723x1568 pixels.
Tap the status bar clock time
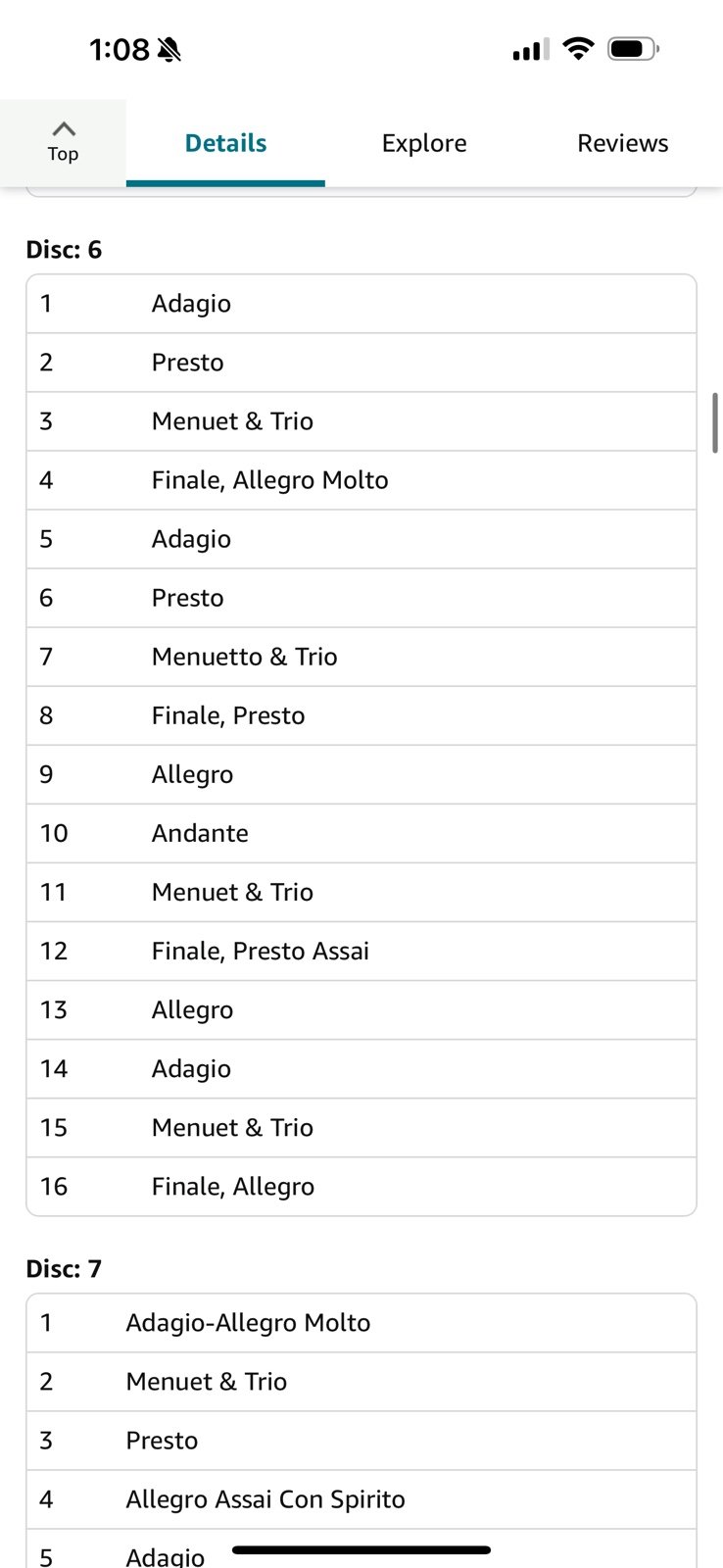[119, 49]
